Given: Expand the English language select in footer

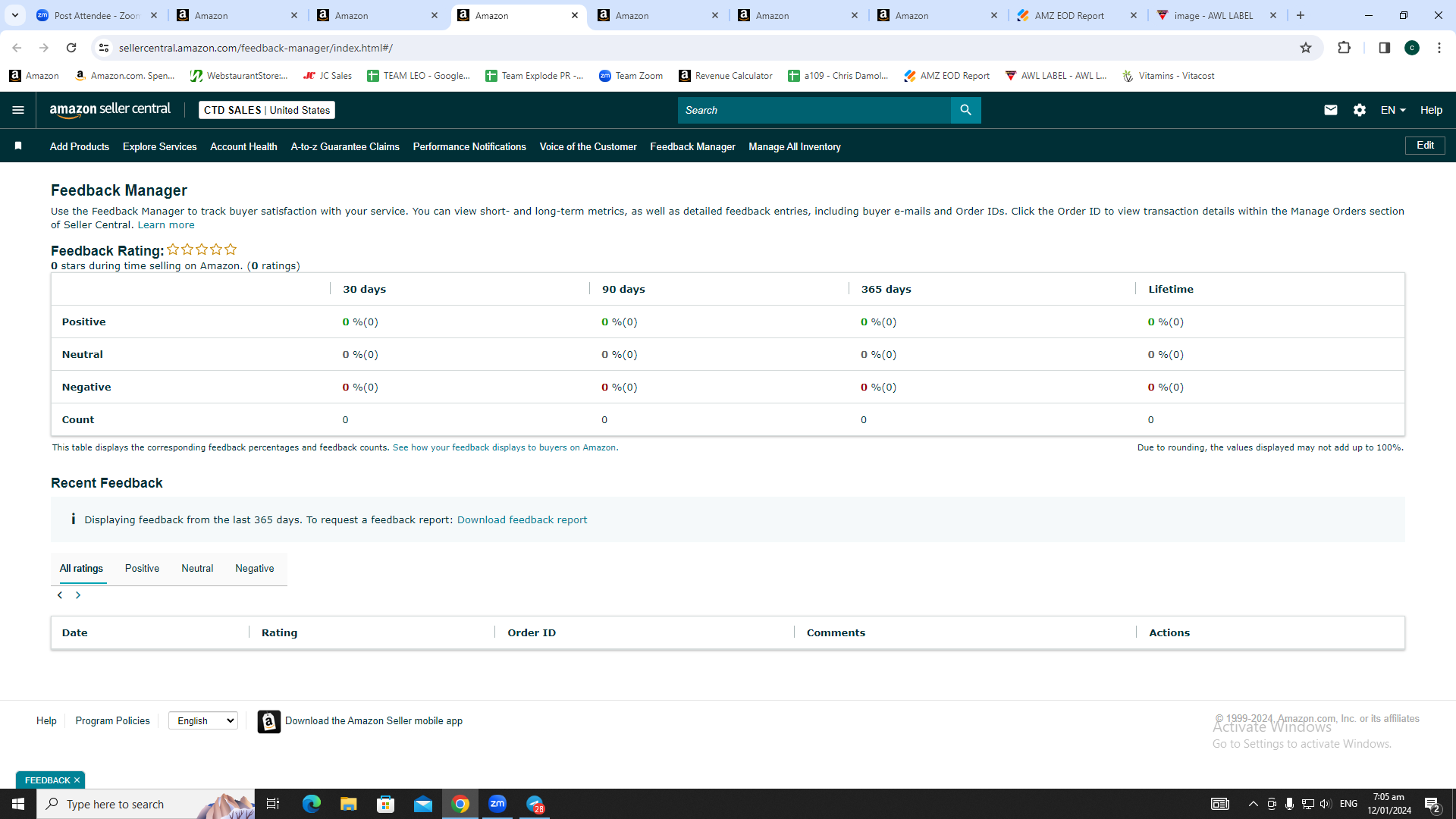Looking at the screenshot, I should [203, 721].
